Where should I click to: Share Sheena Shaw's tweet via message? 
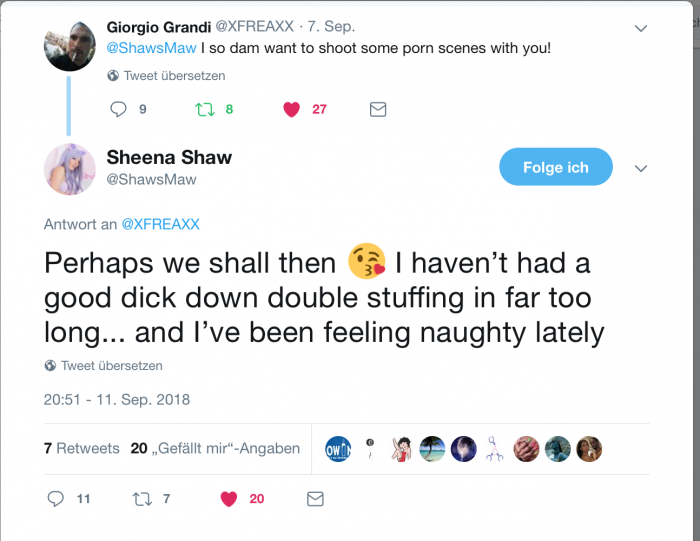315,498
